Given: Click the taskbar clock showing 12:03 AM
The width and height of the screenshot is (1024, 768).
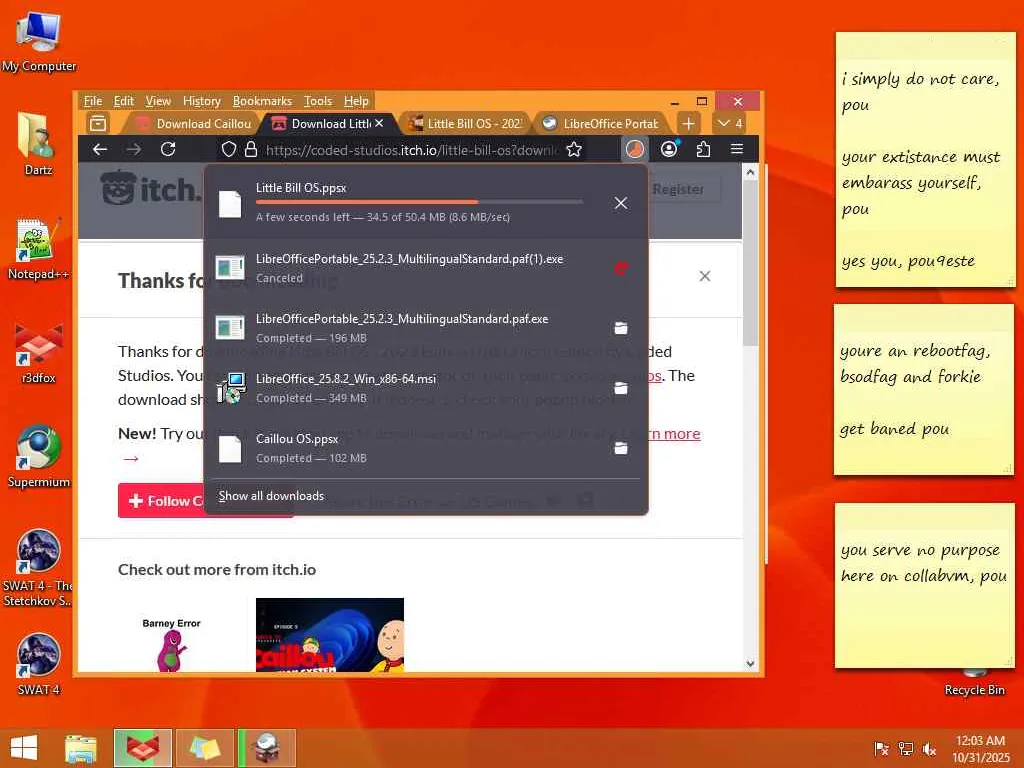Looking at the screenshot, I should pos(980,748).
